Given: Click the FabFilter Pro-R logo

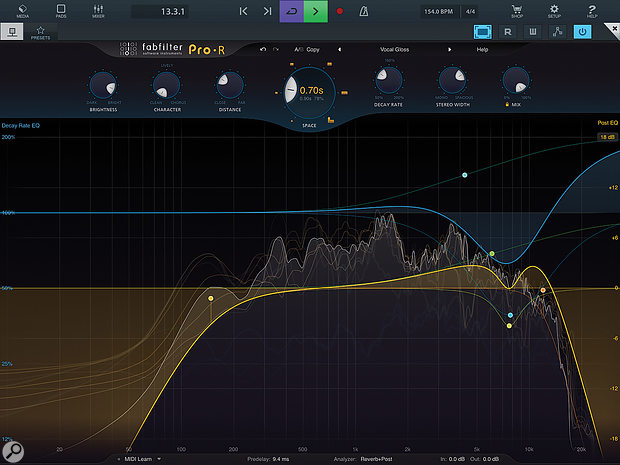Looking at the screenshot, I should point(172,49).
